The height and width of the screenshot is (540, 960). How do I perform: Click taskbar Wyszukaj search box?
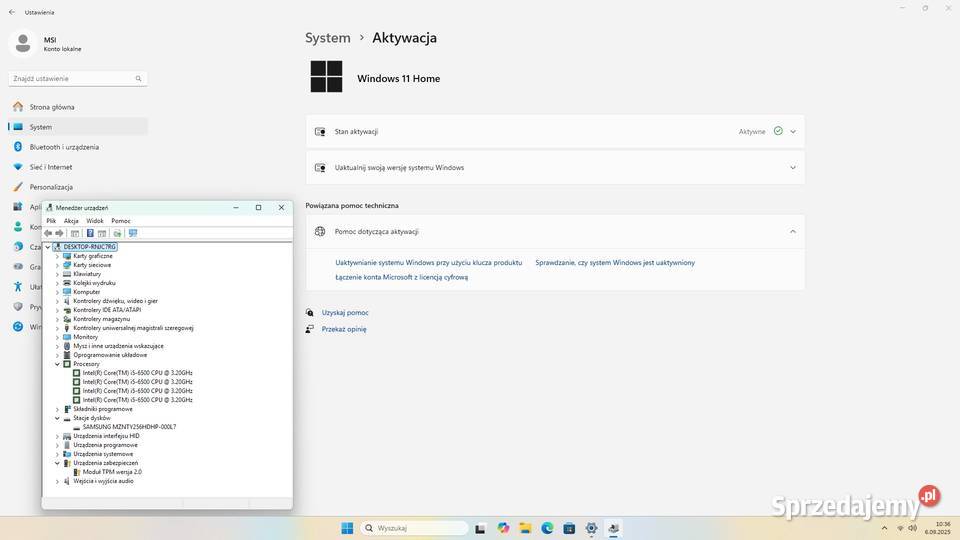tap(414, 528)
